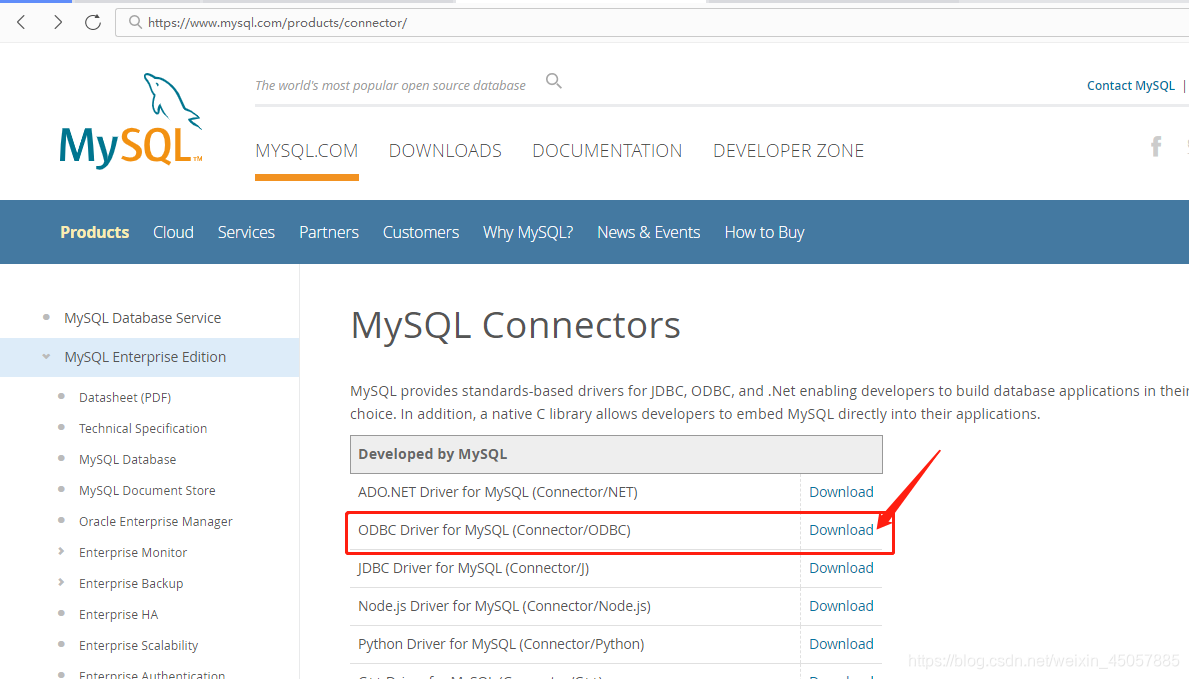Open the DOCUMENTATION tab
The image size is (1189, 679).
click(x=607, y=151)
